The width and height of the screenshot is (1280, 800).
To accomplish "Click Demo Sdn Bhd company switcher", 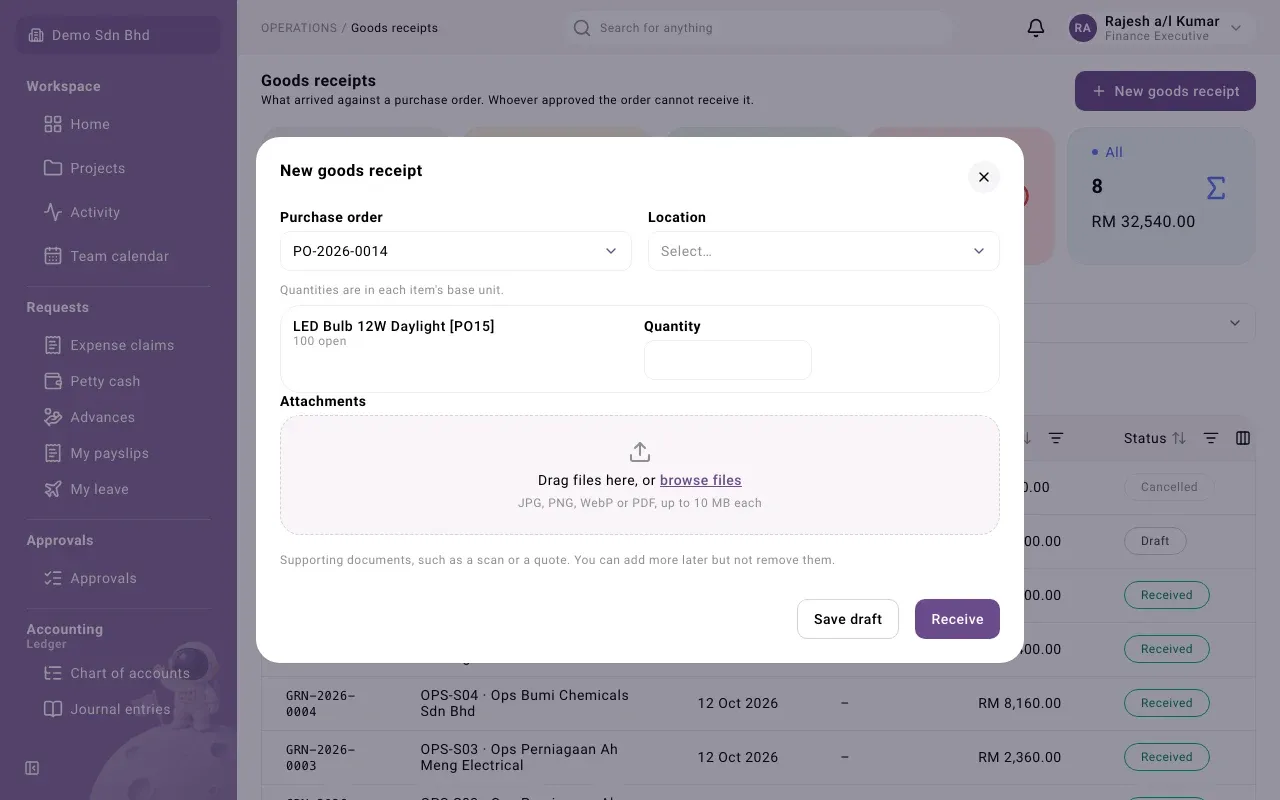I will click(x=118, y=35).
